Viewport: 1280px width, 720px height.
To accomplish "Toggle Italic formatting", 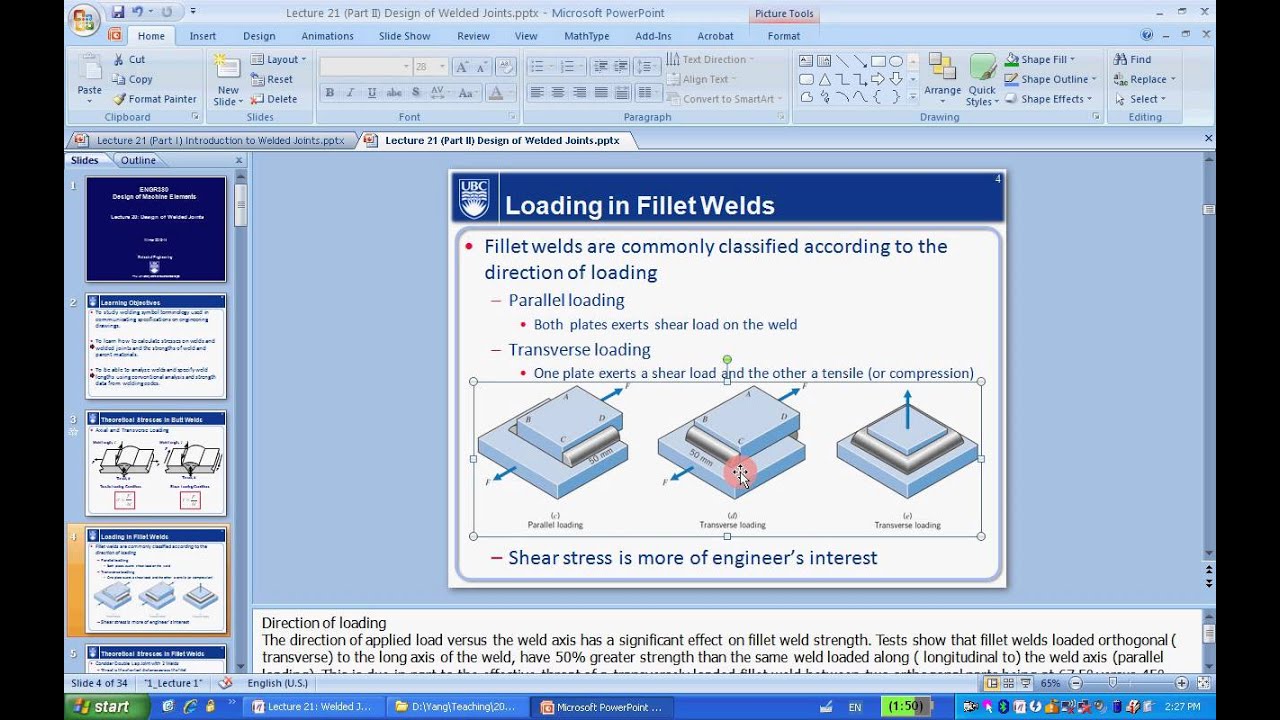I will tap(350, 92).
